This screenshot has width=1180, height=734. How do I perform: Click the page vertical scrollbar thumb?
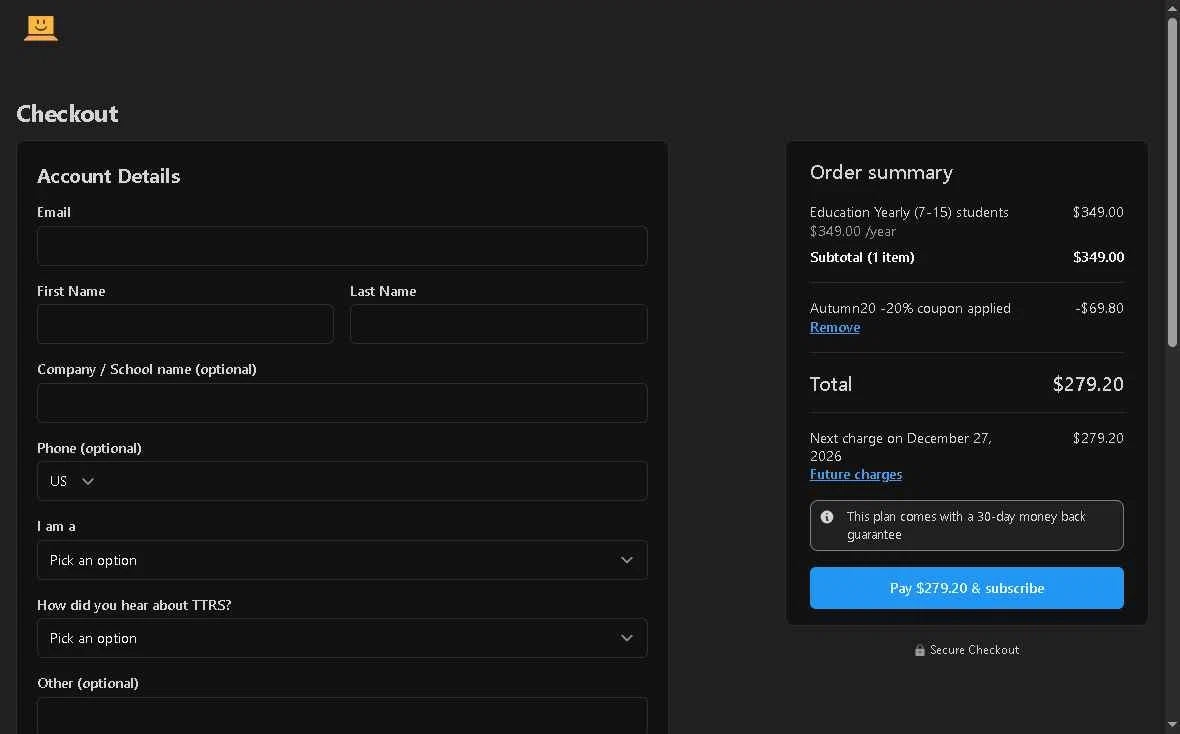[x=1172, y=182]
